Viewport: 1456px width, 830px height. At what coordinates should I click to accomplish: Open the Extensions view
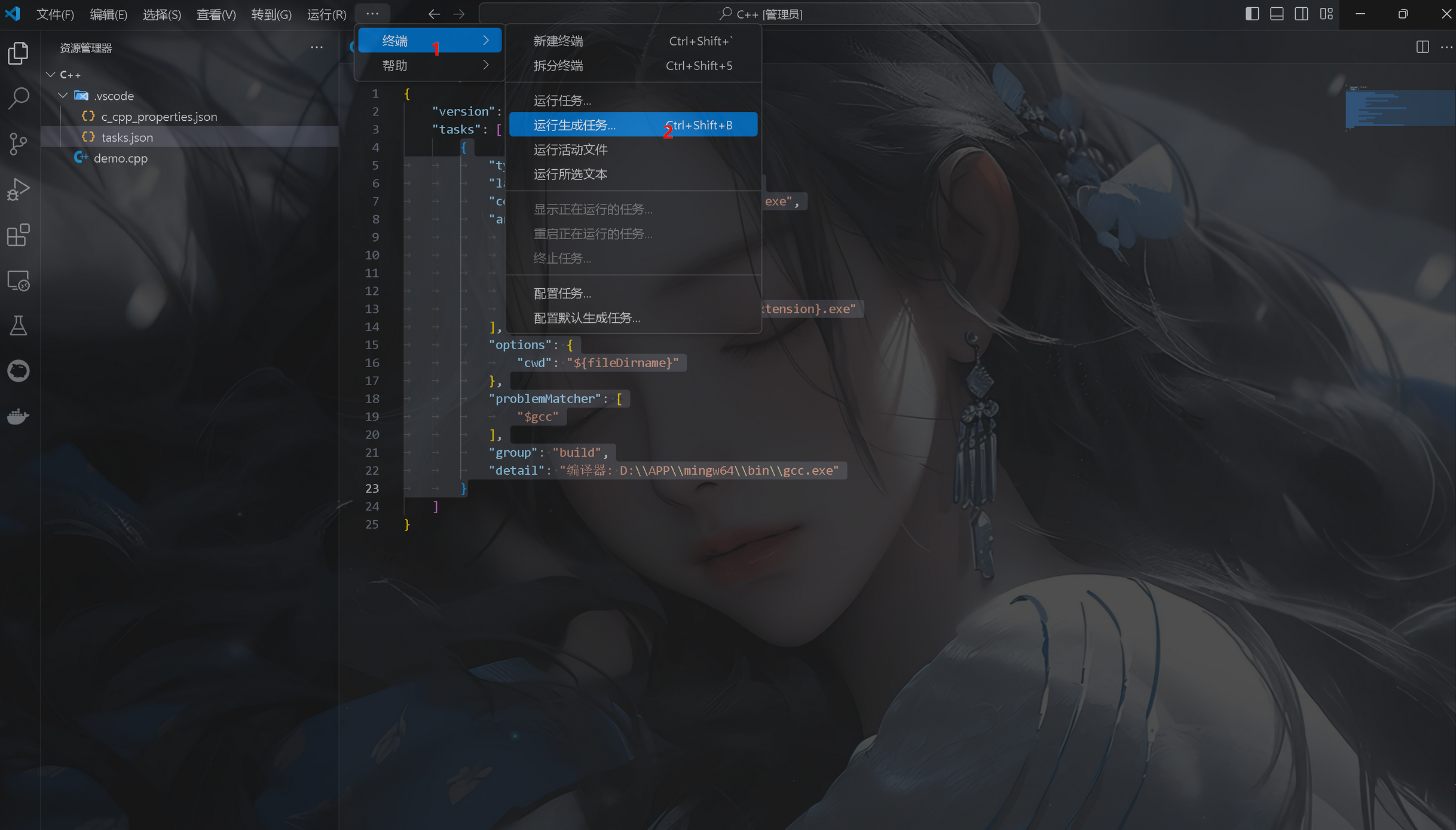click(19, 235)
